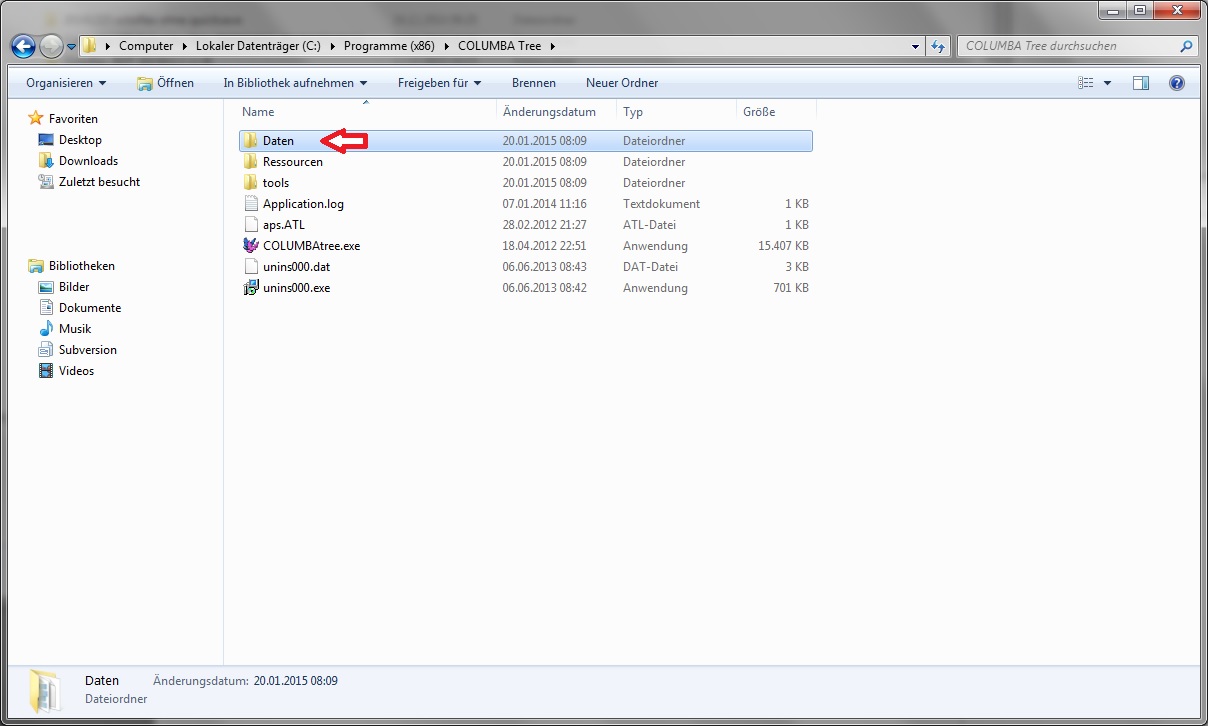Screen dimensions: 1208x726
Task: Click the Favoriten star icon
Action: [36, 119]
